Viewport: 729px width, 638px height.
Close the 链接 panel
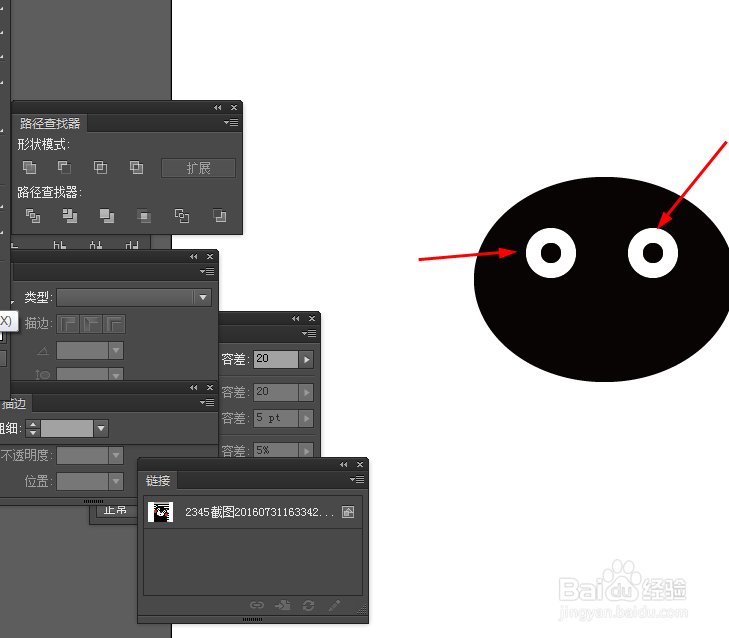click(360, 465)
